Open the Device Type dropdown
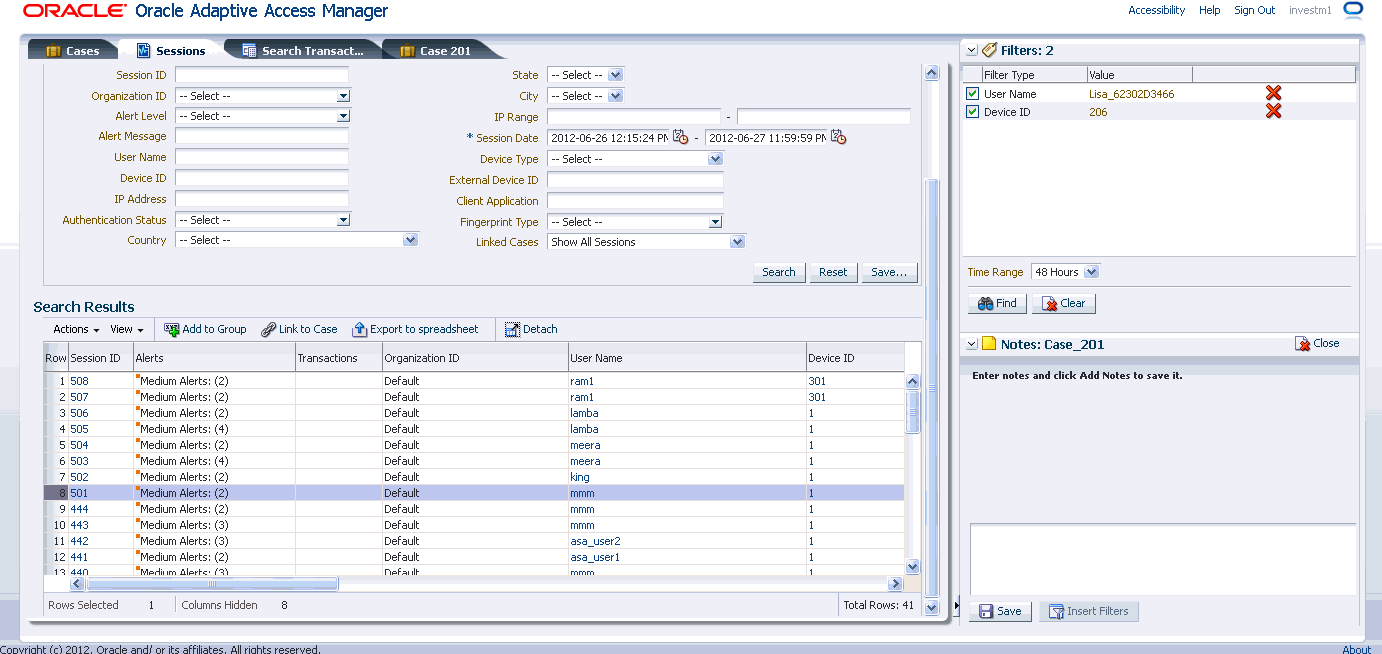1382x654 pixels. click(715, 159)
